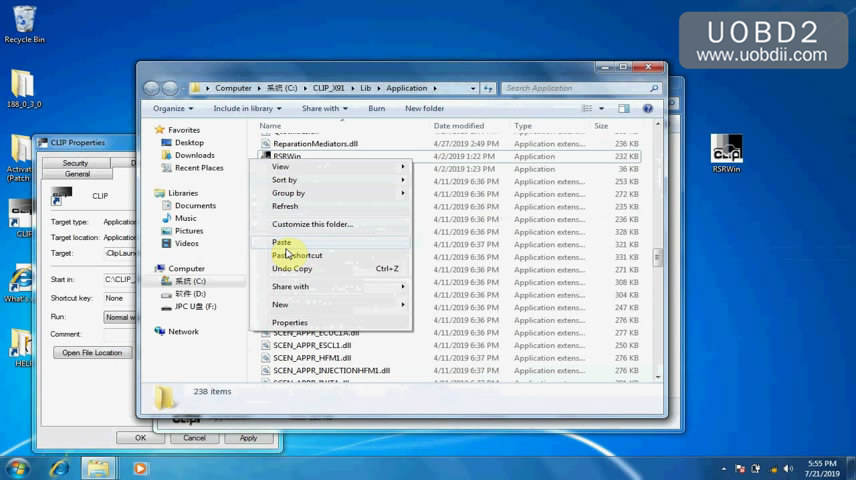Open the Run window mode combo box

(120, 316)
